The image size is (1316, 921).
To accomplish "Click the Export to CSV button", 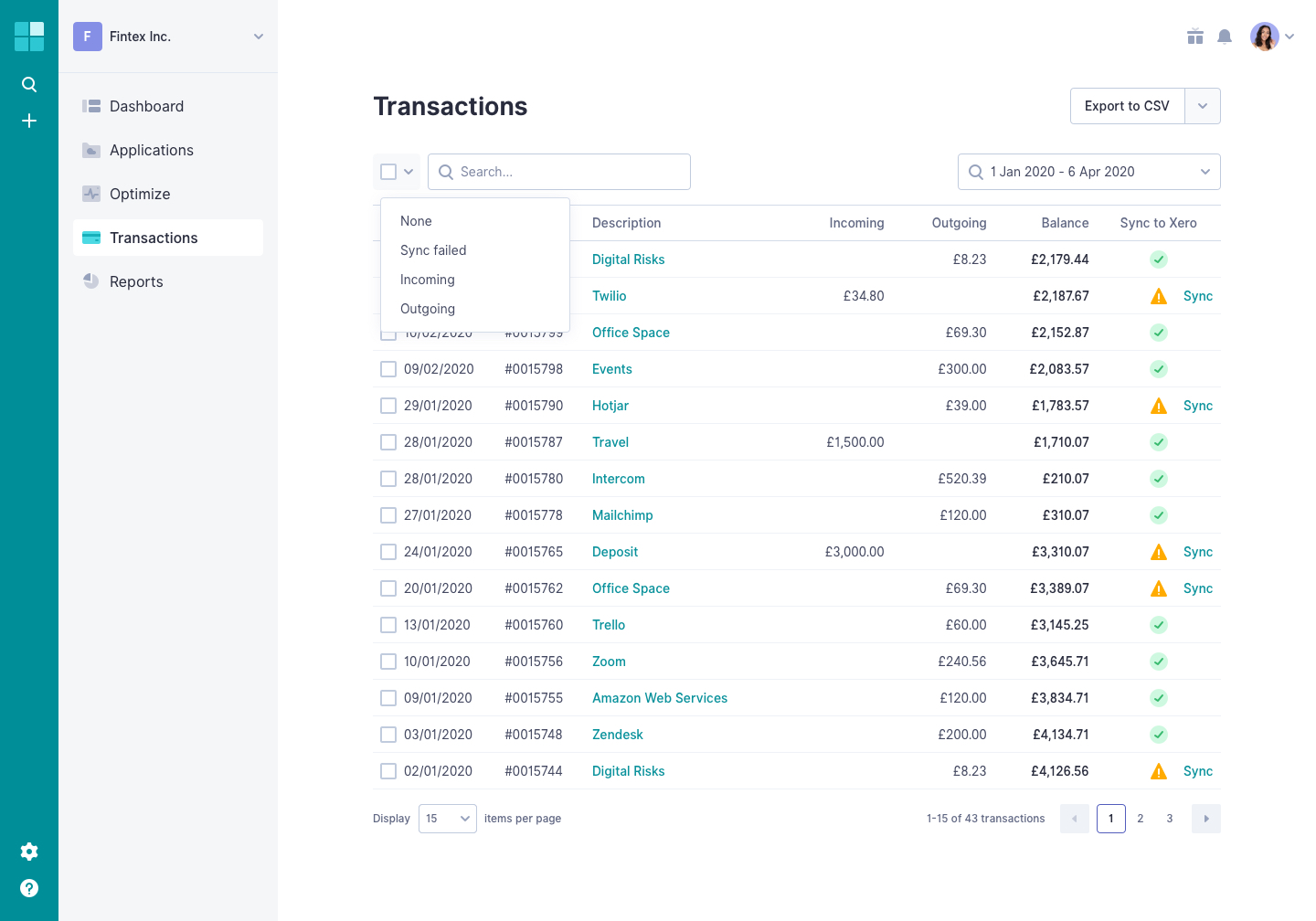I will tap(1127, 106).
